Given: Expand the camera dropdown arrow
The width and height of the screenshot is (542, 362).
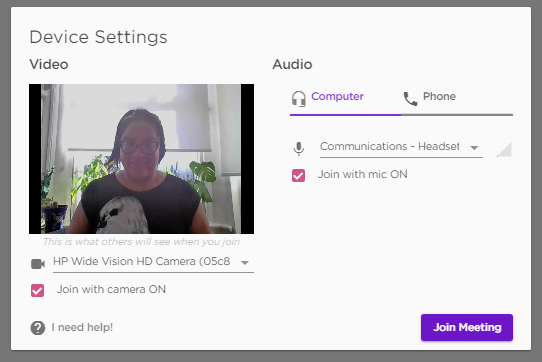Looking at the screenshot, I should tap(245, 263).
